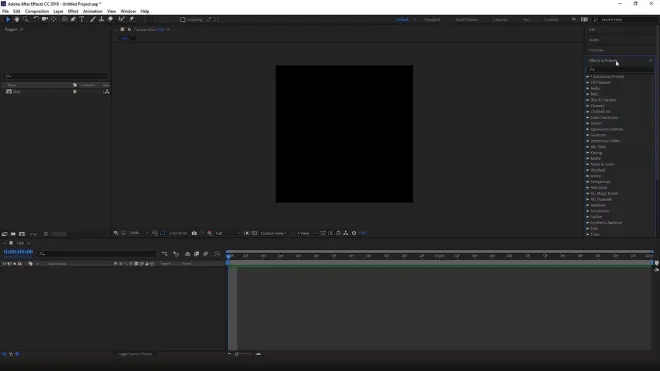Viewport: 660px width, 371px height.
Task: Open the Effects & Presets panel menu icon
Action: [x=650, y=61]
